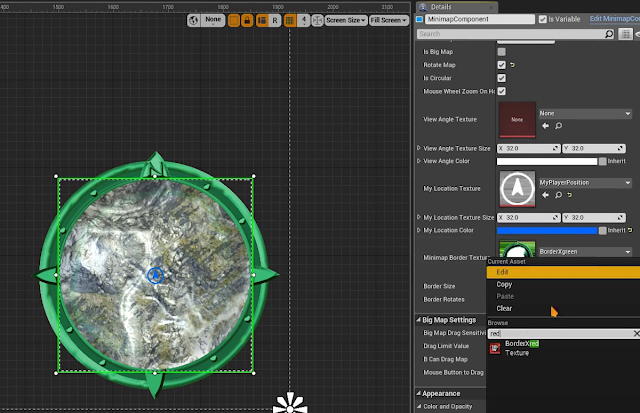Collapse the Big Map Settings section
640x413 pixels.
[418, 320]
